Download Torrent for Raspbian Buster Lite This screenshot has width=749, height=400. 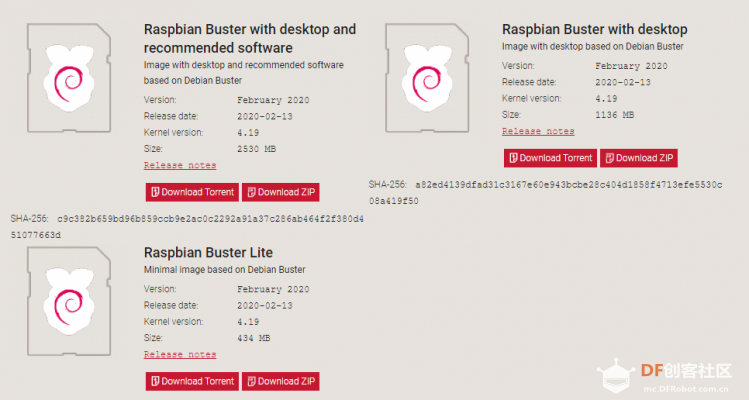pyautogui.click(x=192, y=381)
